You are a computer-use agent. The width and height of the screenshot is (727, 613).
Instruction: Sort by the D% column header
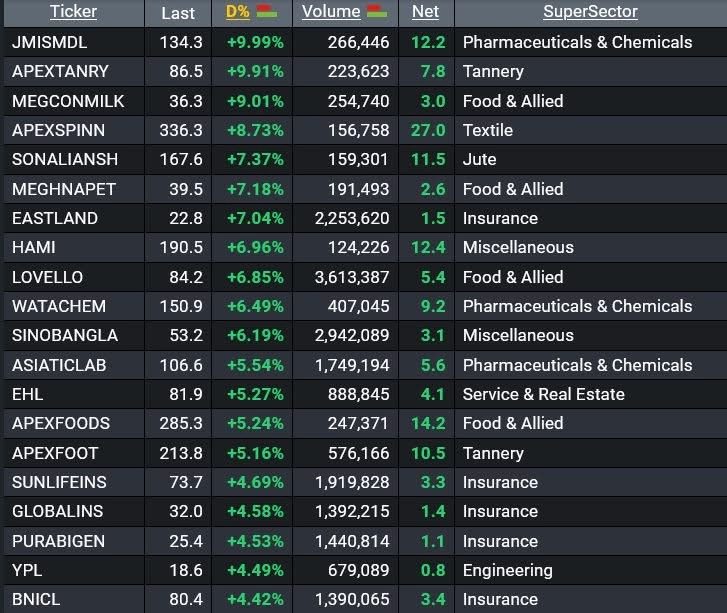click(x=238, y=12)
